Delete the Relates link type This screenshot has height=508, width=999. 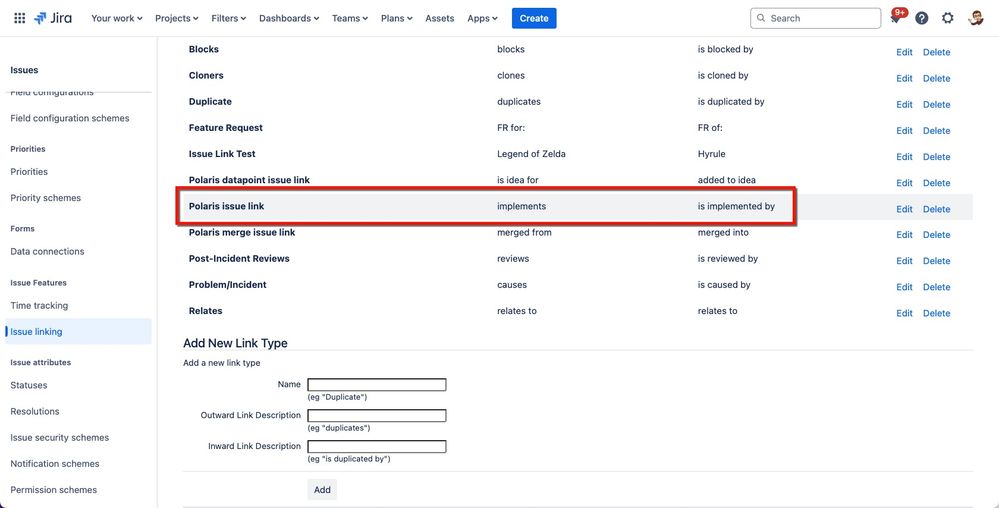pyautogui.click(x=937, y=313)
